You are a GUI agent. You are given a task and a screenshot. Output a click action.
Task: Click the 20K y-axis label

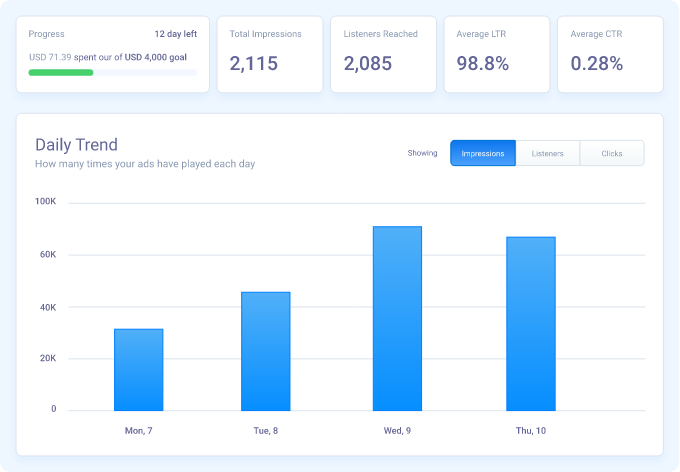click(x=46, y=358)
